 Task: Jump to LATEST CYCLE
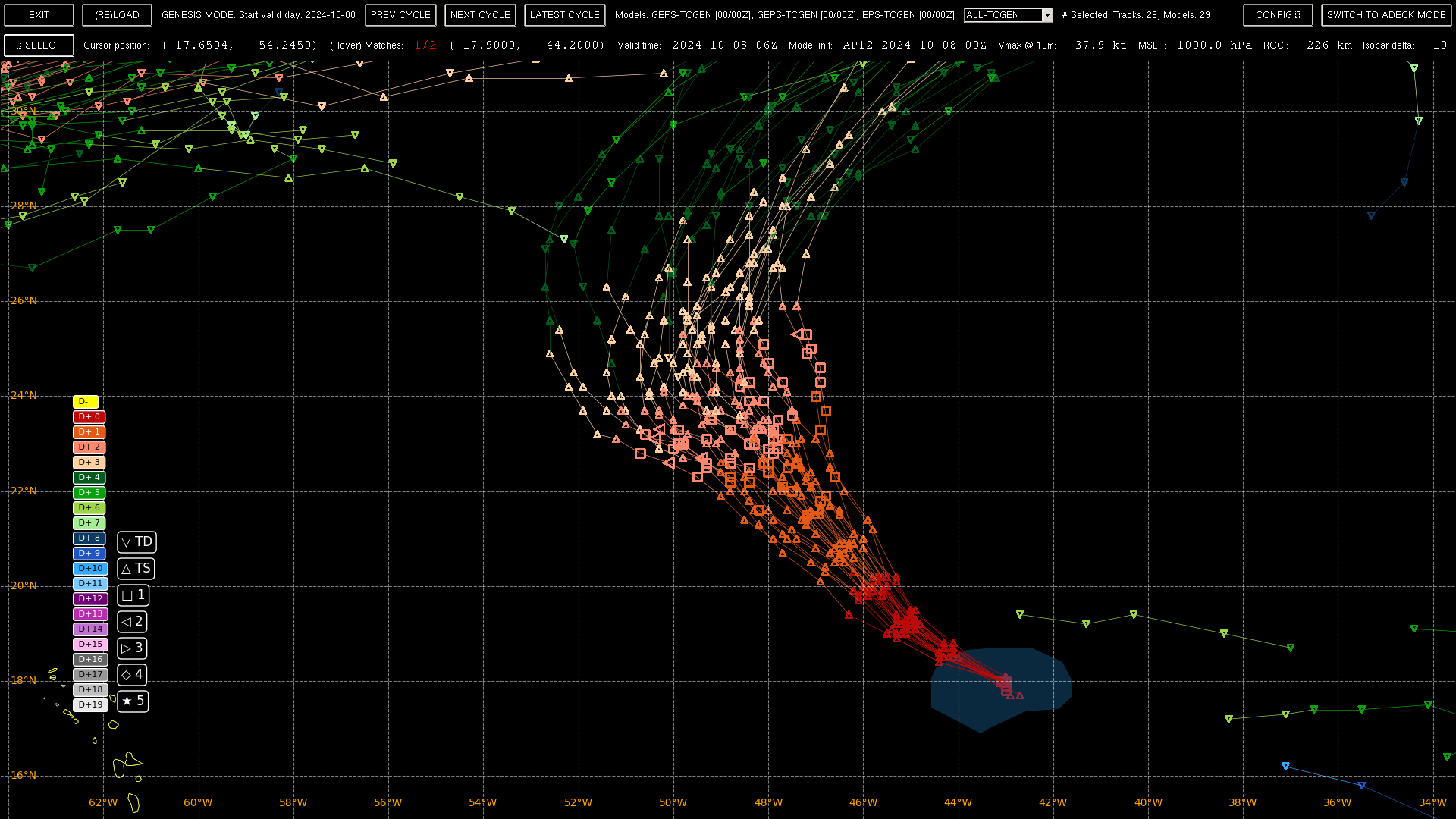[x=564, y=15]
